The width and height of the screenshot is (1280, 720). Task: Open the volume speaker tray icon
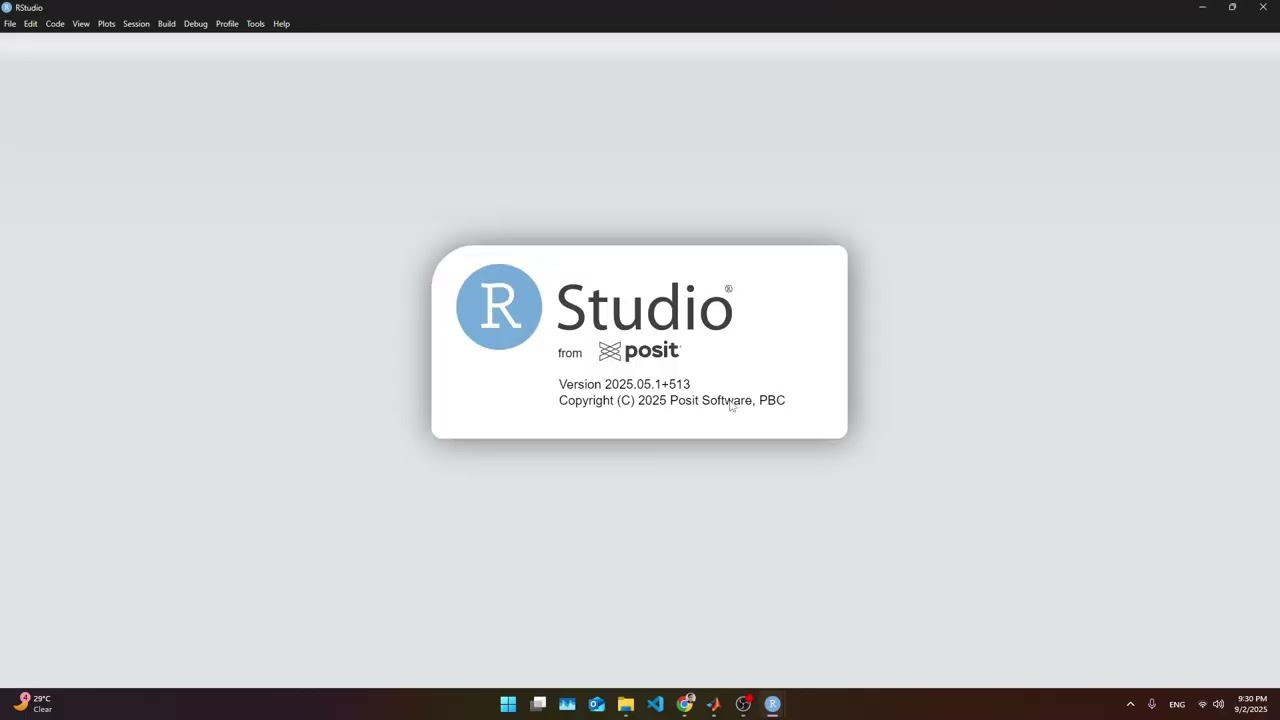[x=1218, y=704]
